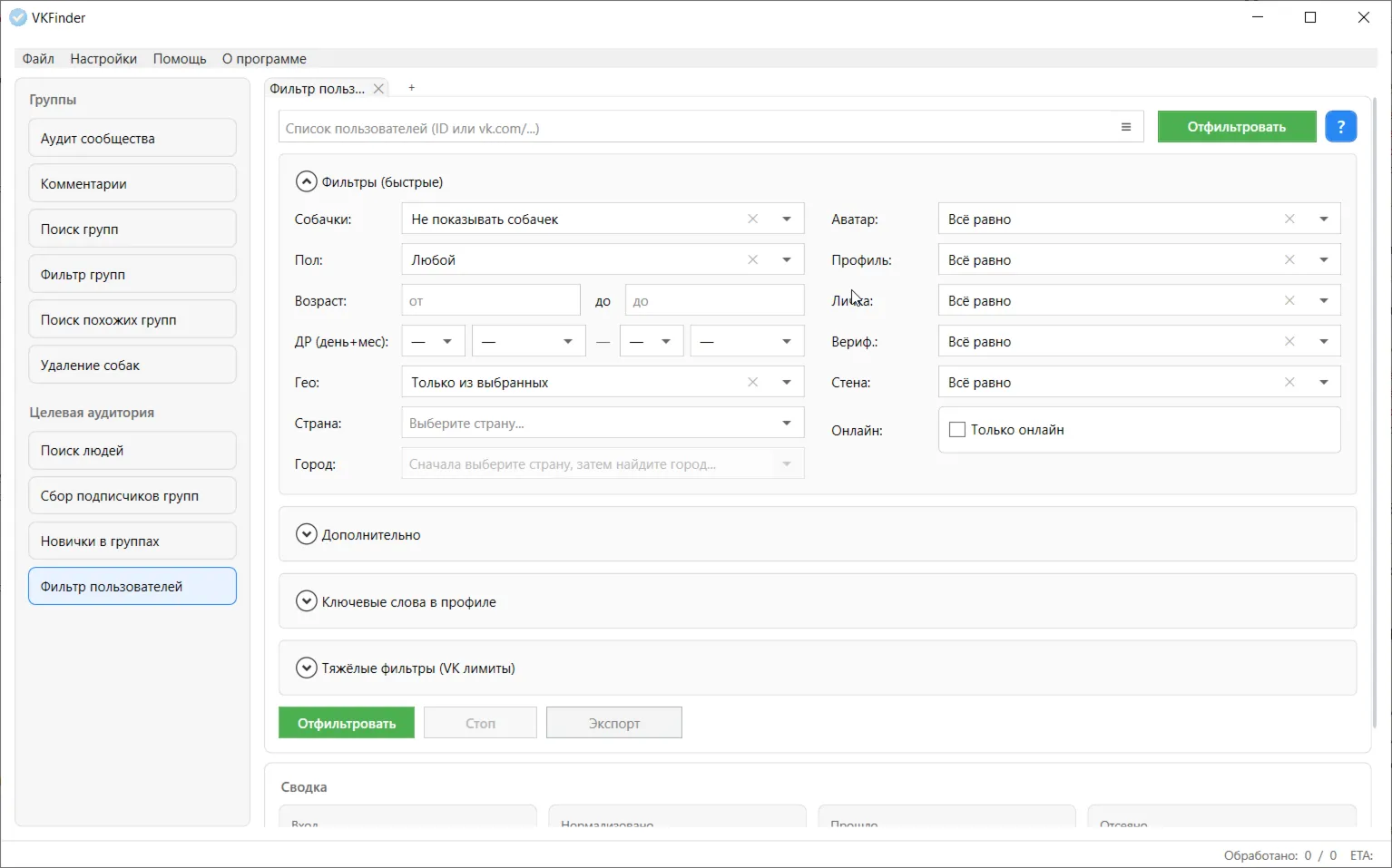The height and width of the screenshot is (868, 1392).
Task: Click the bottom Отфильтровать button
Action: click(346, 723)
